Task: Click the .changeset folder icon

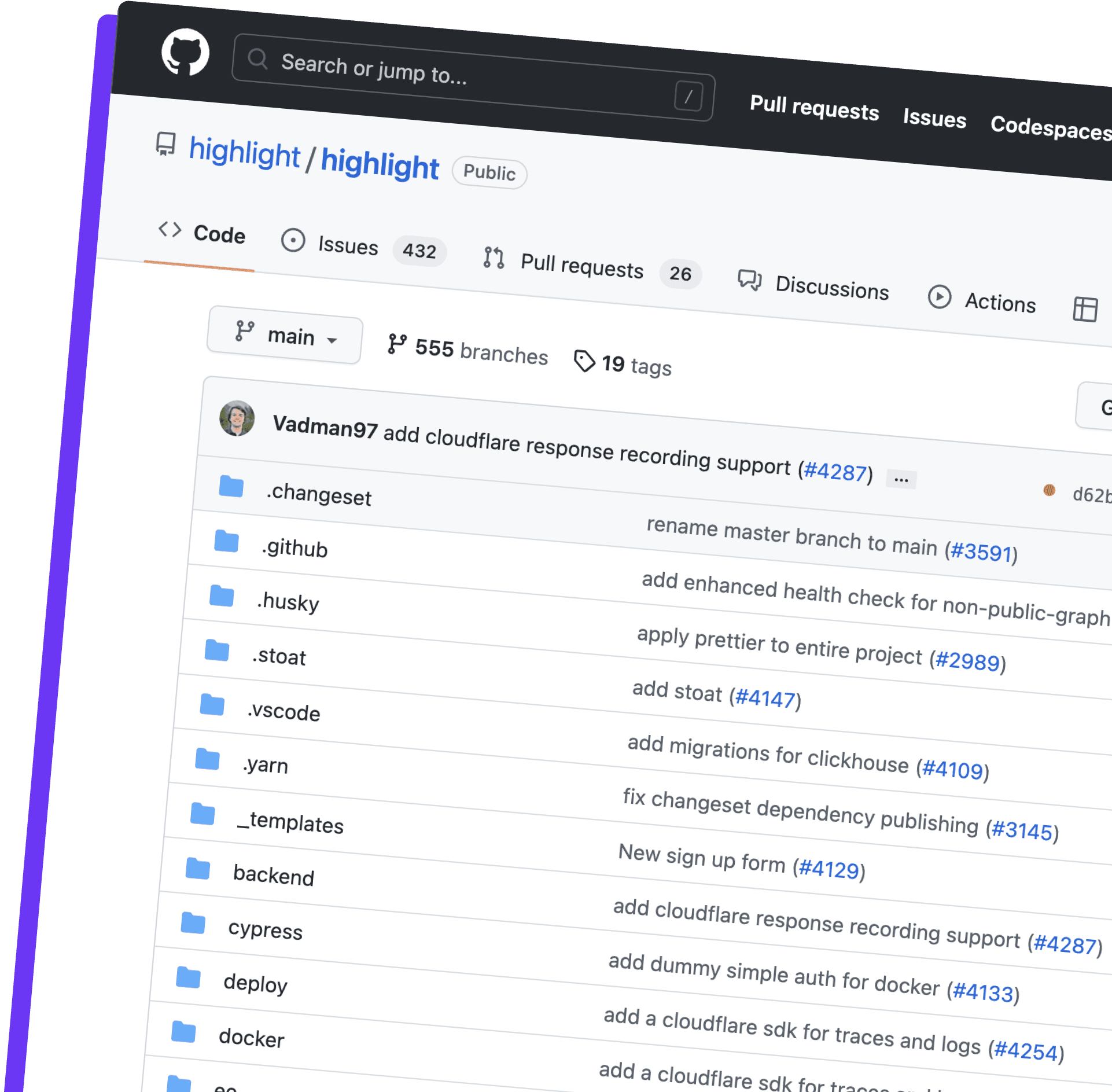Action: coord(231,486)
